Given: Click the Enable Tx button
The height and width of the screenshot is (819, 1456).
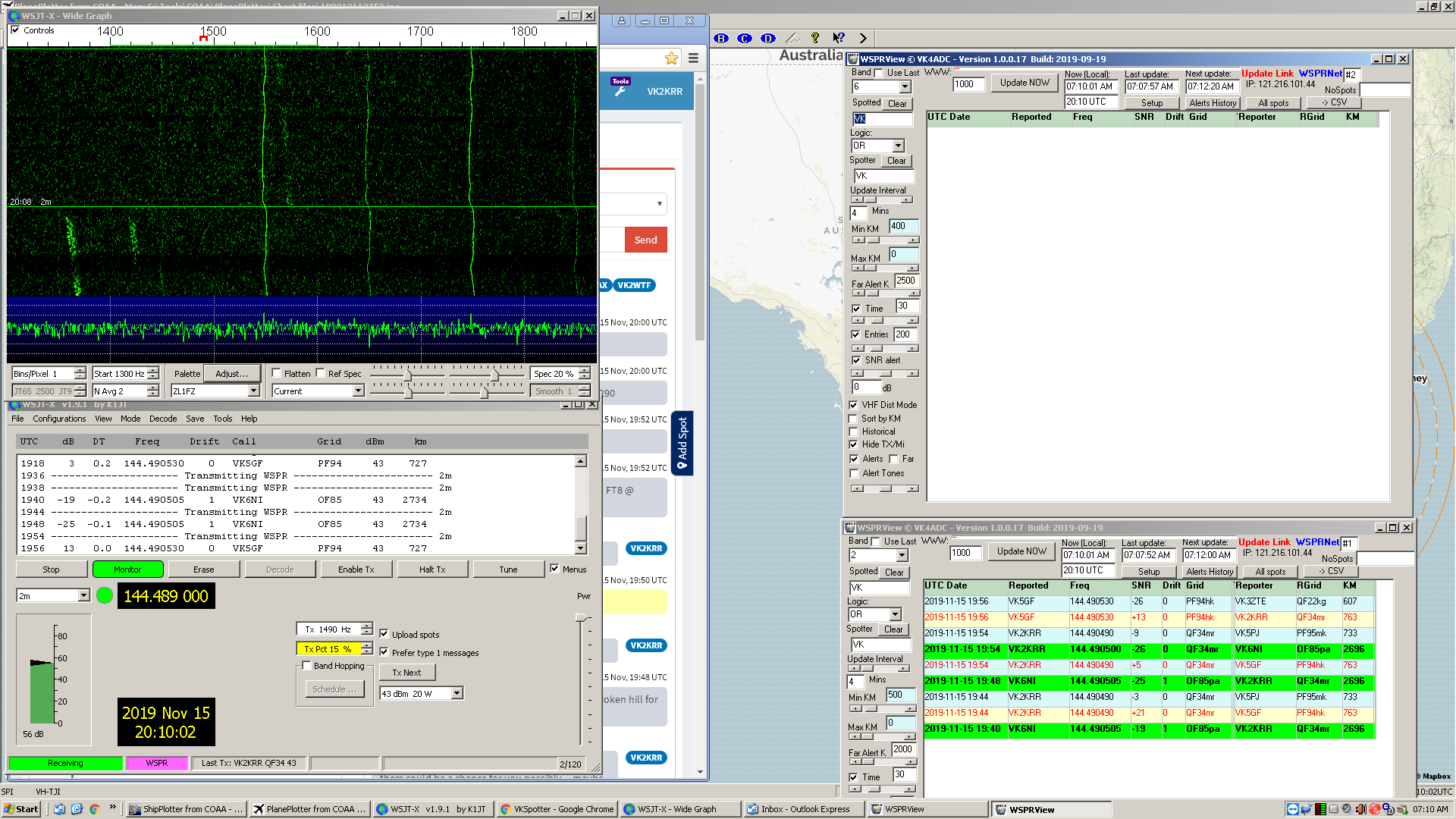Looking at the screenshot, I should 356,570.
